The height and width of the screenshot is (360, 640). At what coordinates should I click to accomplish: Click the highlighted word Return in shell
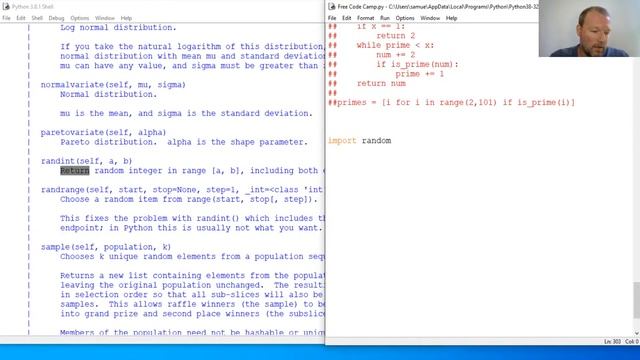click(x=75, y=171)
